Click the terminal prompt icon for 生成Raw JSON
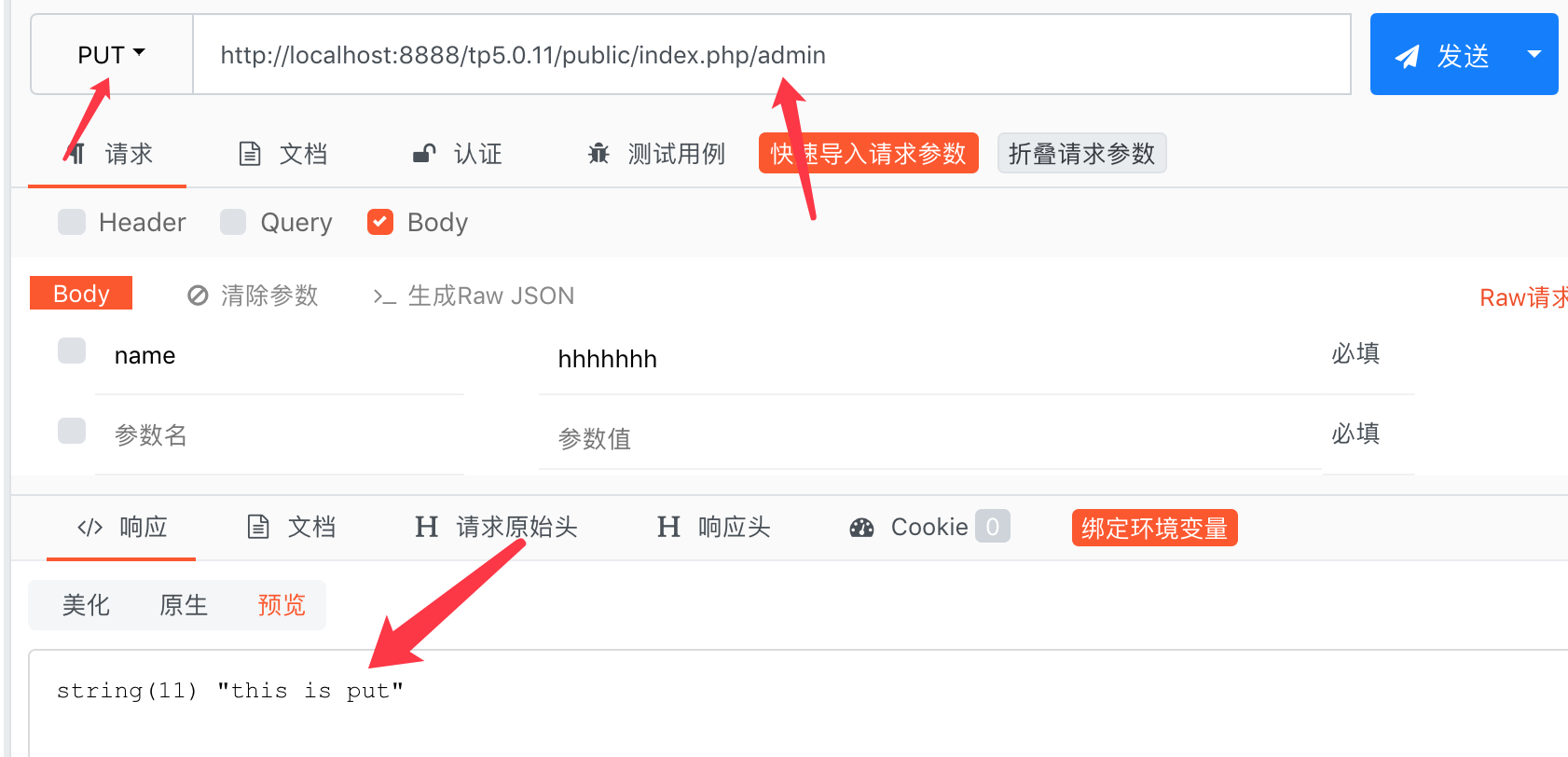The height and width of the screenshot is (757, 1568). coord(384,296)
